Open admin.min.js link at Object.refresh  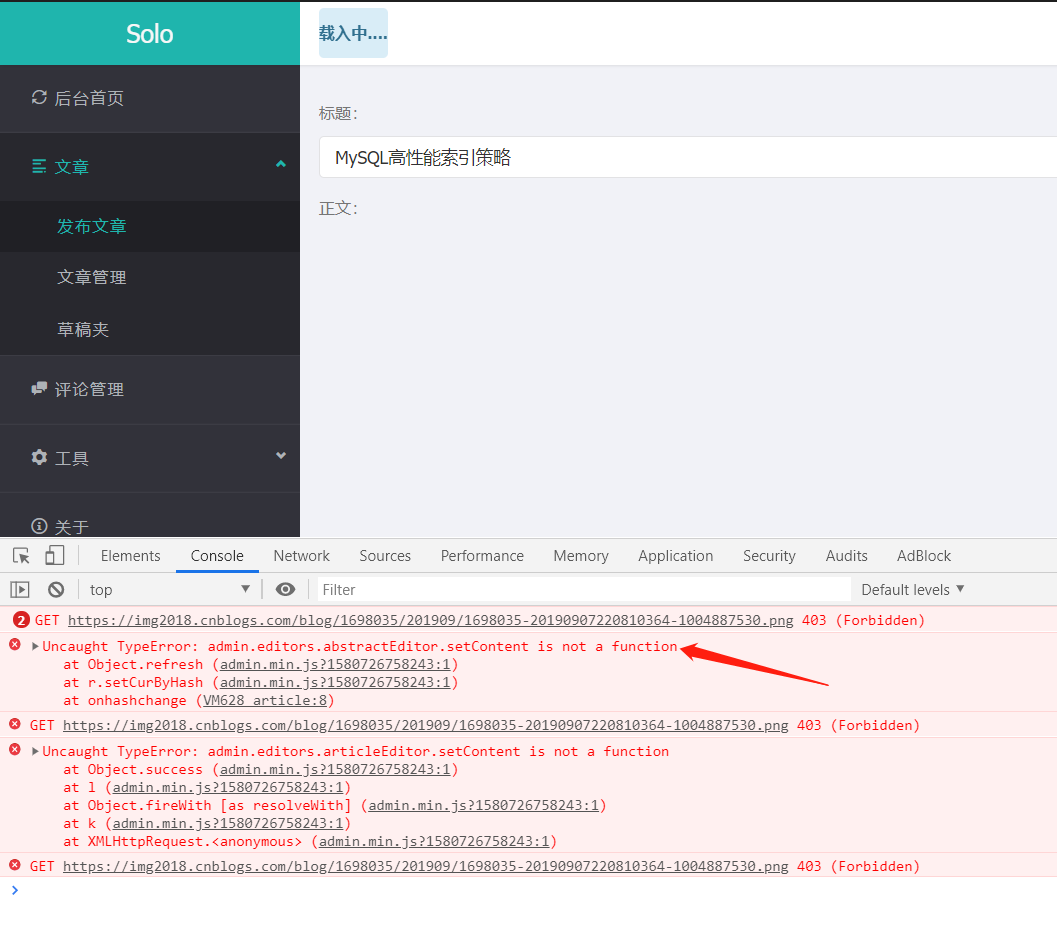click(335, 664)
